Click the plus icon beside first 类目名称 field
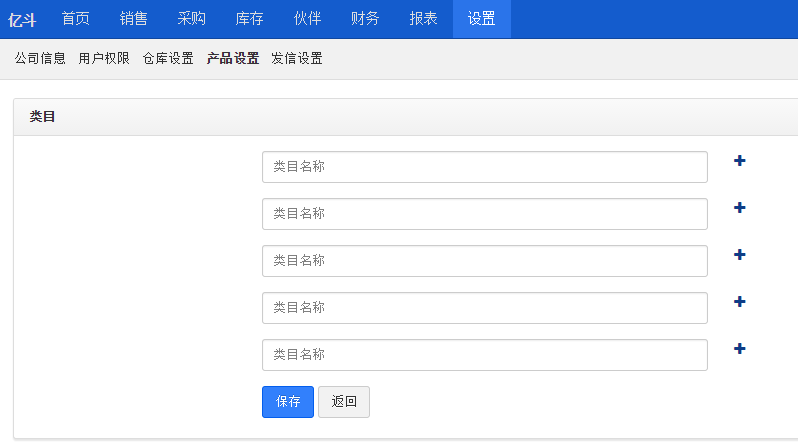798x448 pixels. [x=739, y=161]
